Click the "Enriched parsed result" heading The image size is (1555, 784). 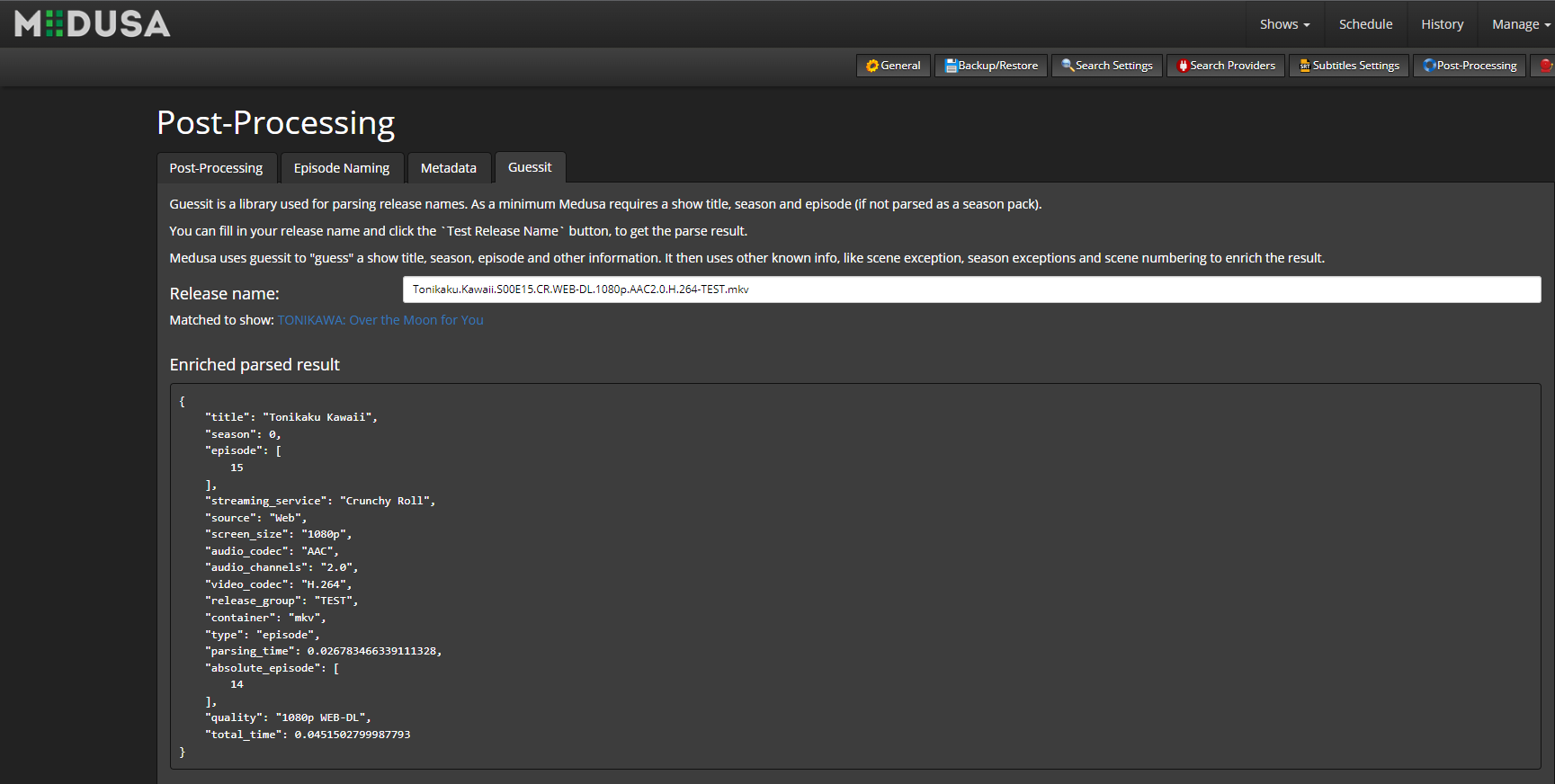(255, 365)
